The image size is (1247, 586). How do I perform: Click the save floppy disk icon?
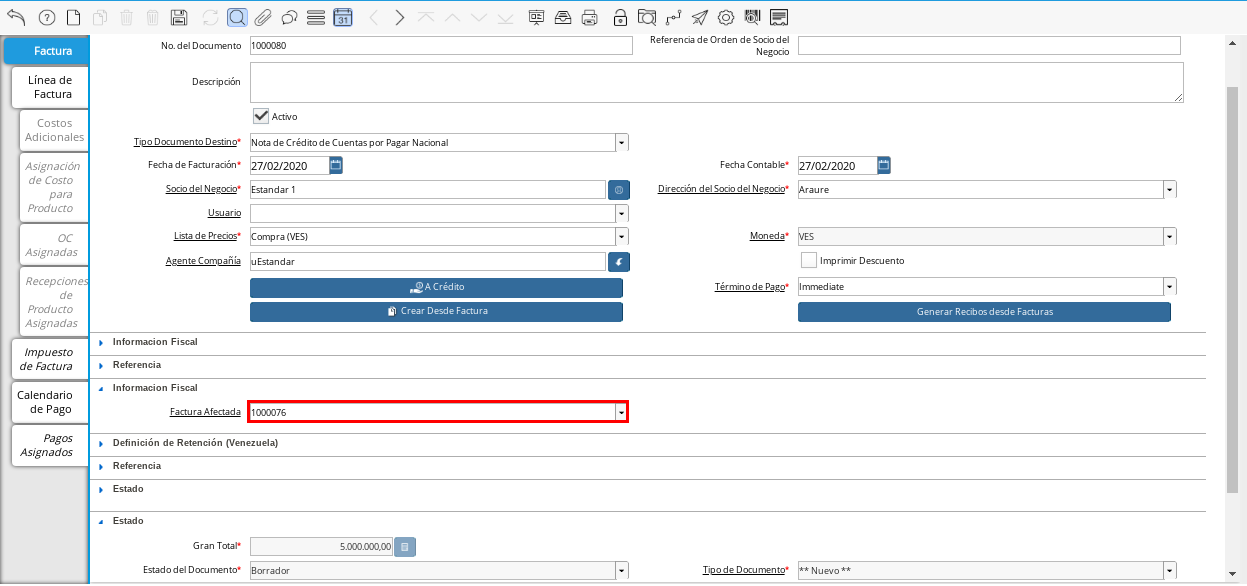pyautogui.click(x=179, y=17)
